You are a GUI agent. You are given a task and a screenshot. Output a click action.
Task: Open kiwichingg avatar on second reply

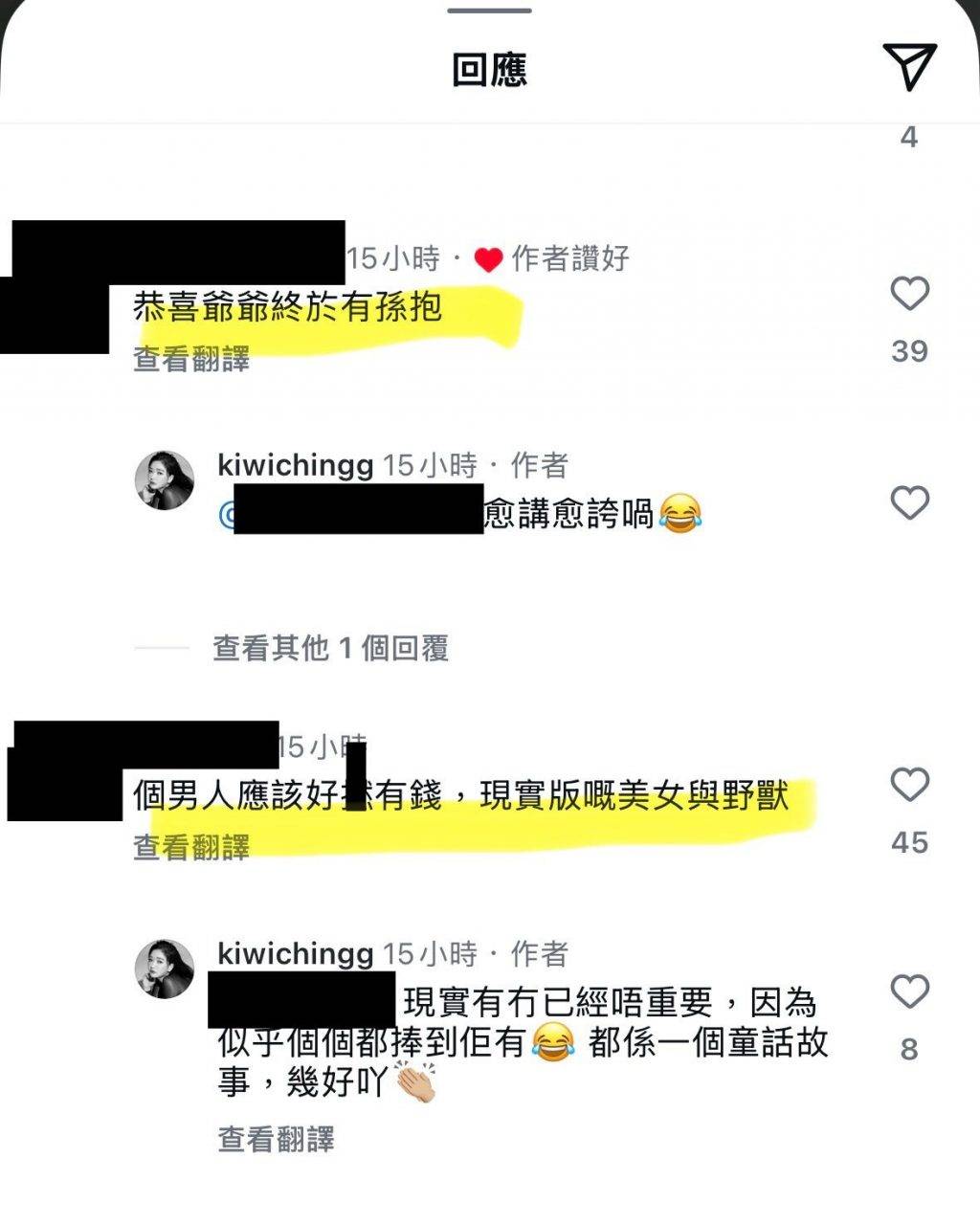(165, 969)
